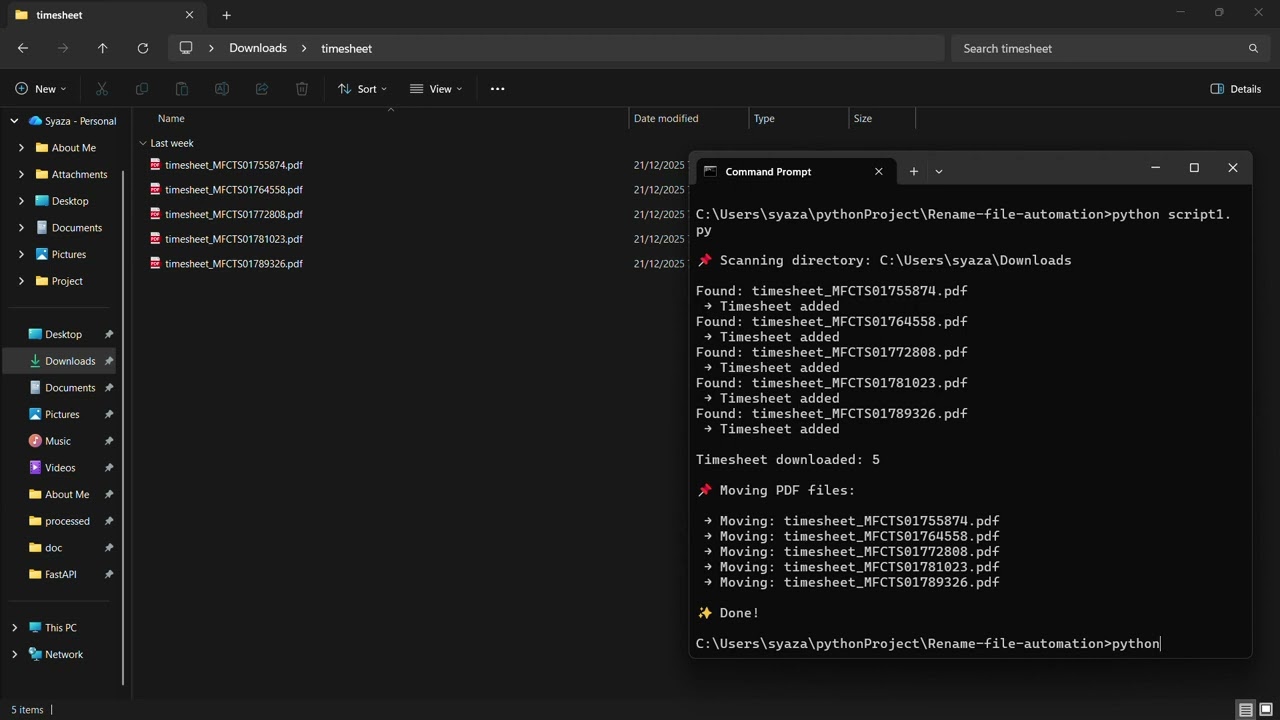
Task: Open a new Command Prompt tab
Action: click(913, 172)
